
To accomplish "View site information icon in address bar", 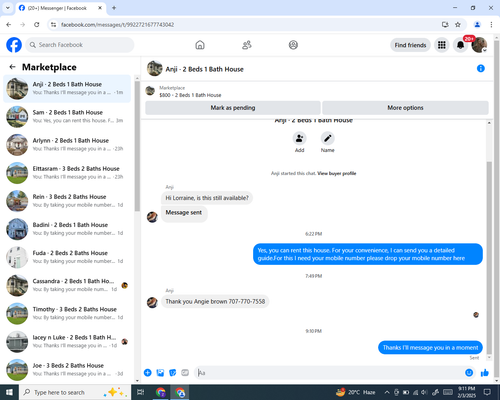I will click(x=53, y=25).
